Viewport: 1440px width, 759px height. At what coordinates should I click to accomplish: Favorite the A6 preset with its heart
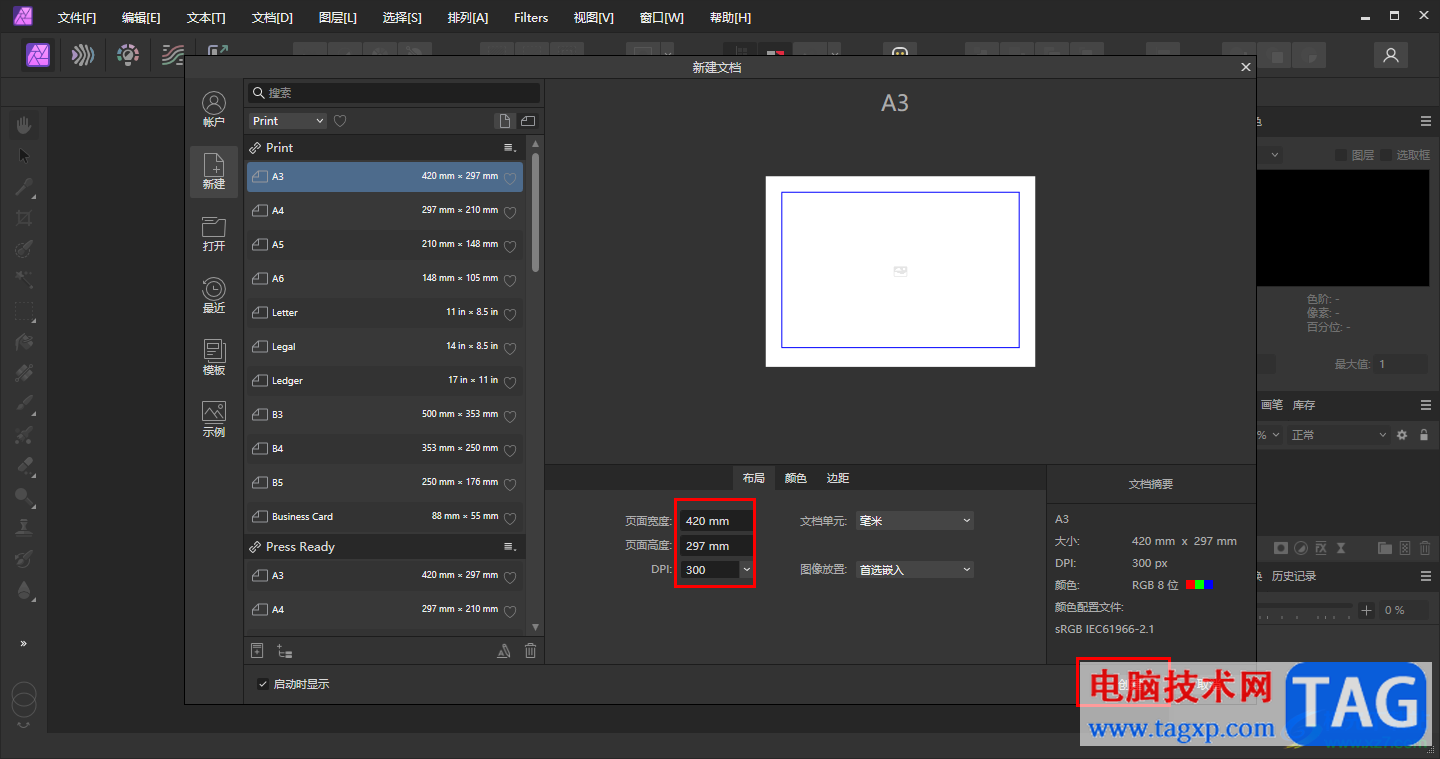pyautogui.click(x=510, y=281)
